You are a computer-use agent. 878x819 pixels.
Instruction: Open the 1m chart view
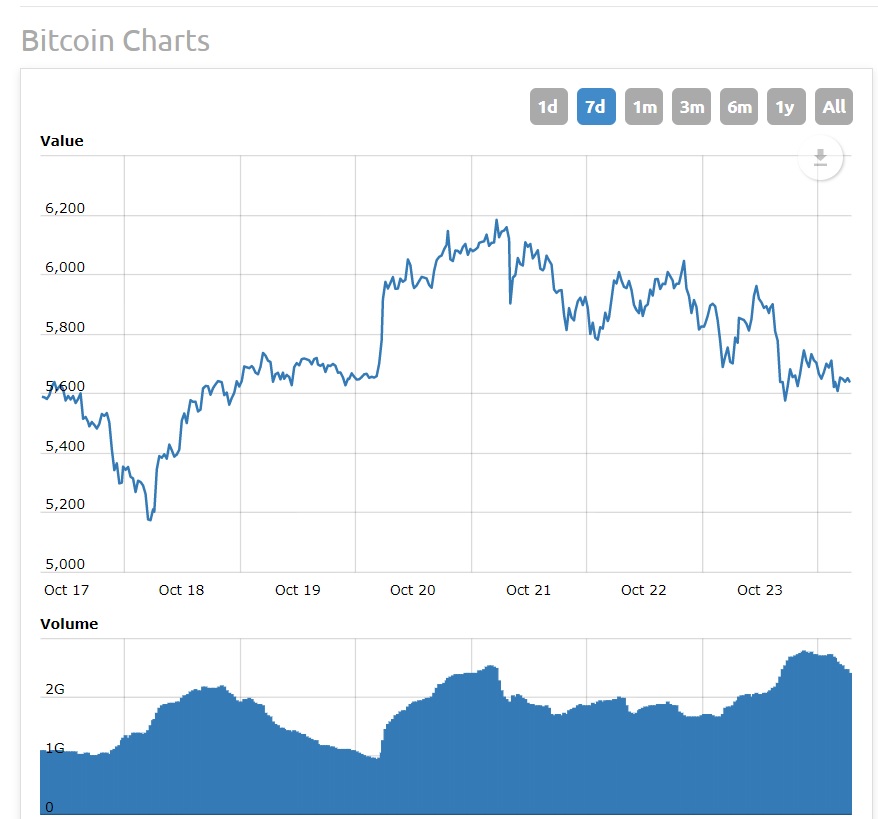coord(643,106)
